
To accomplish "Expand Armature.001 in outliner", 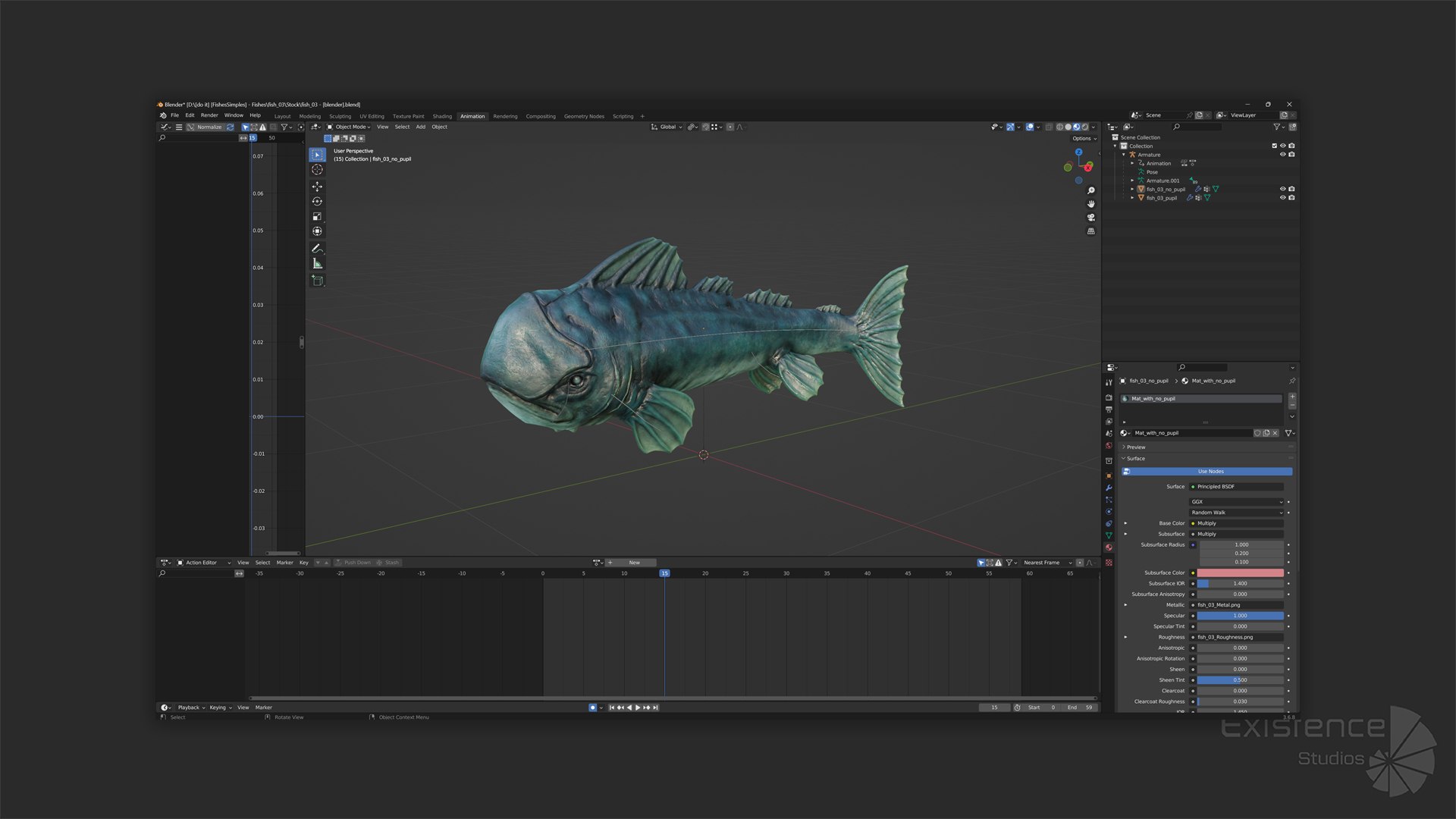I will coord(1132,181).
